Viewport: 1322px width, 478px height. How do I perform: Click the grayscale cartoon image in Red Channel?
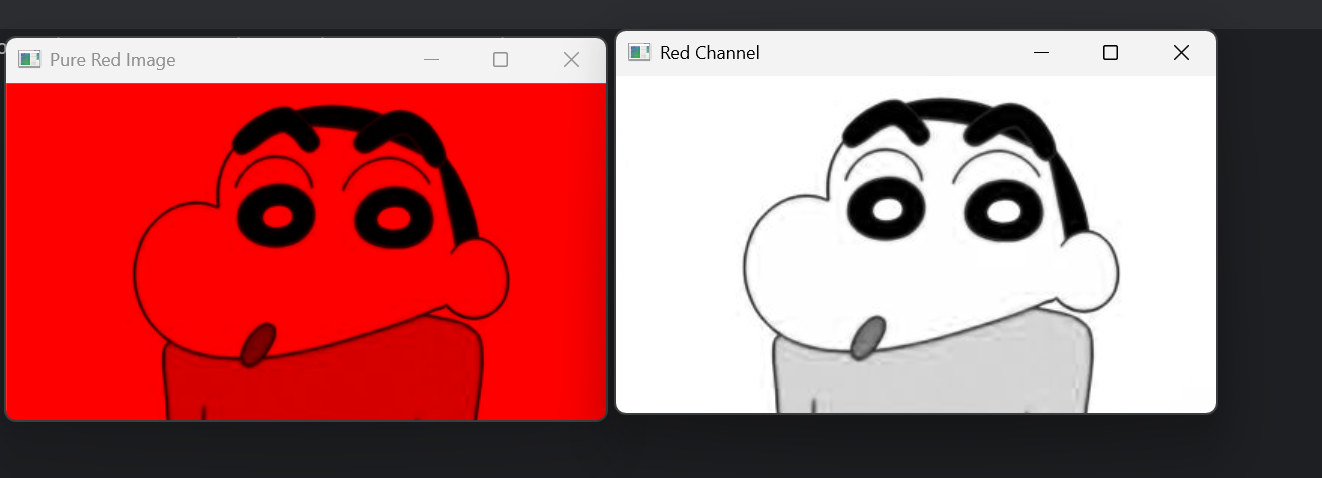pos(916,244)
